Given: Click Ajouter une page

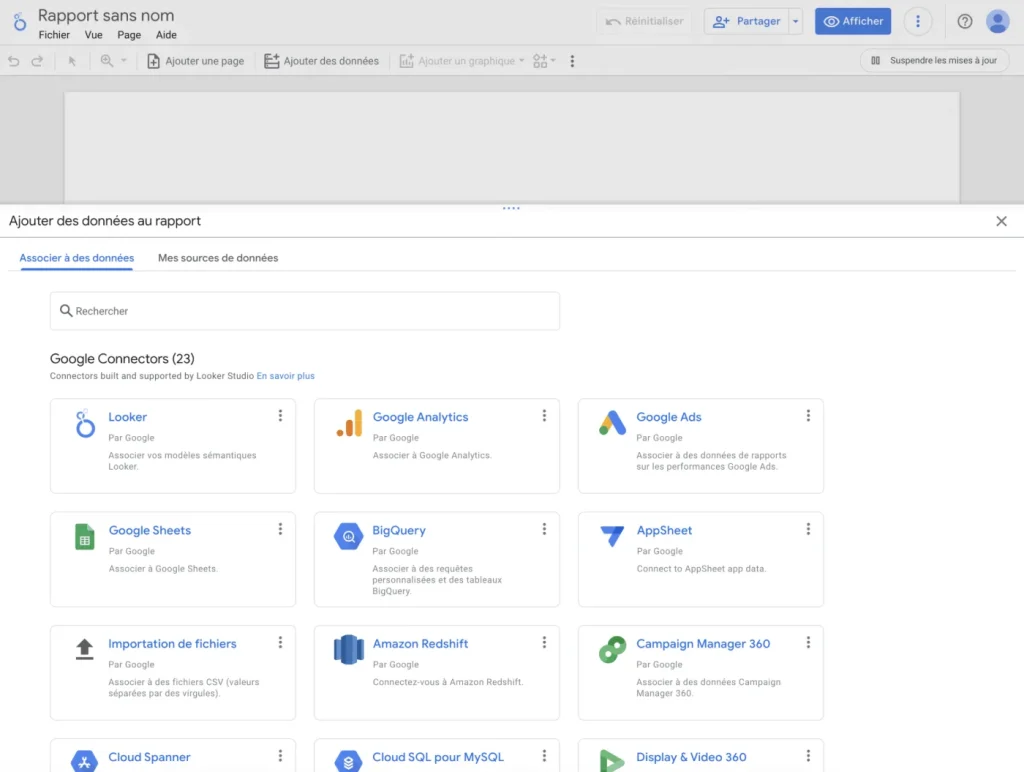Looking at the screenshot, I should coord(195,61).
